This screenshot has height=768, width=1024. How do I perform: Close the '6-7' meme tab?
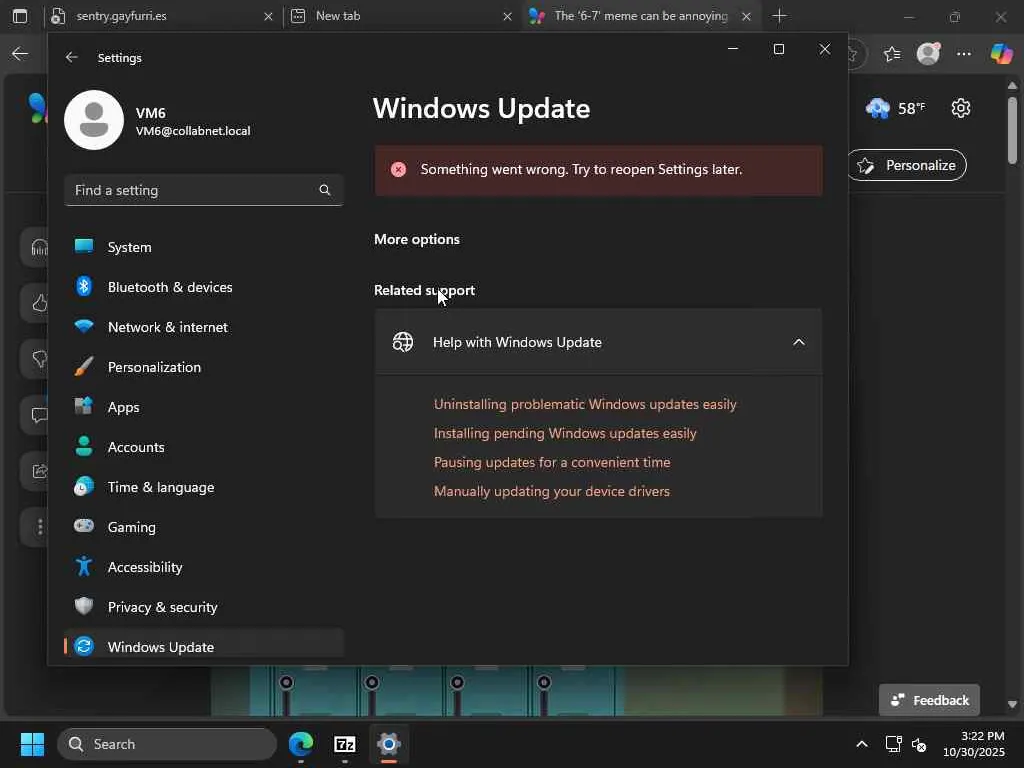pos(746,16)
